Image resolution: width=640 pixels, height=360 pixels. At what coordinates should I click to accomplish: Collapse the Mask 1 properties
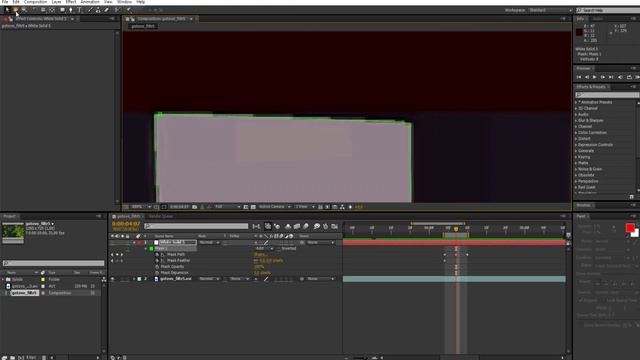(146, 249)
